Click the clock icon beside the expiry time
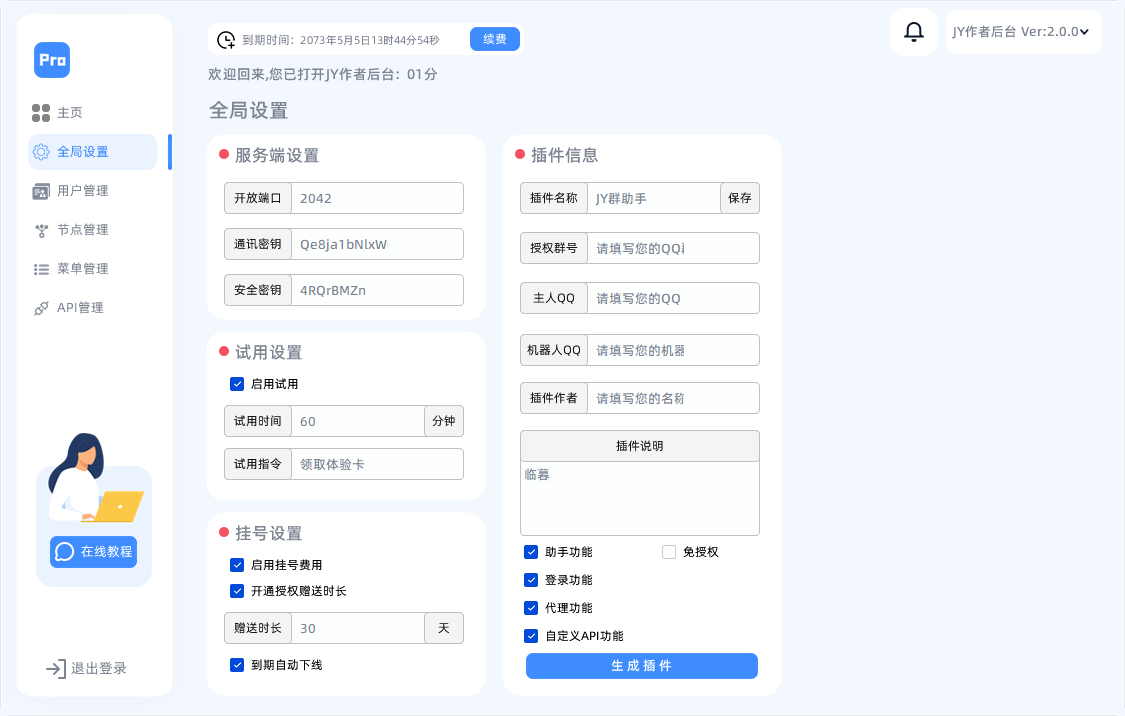Image resolution: width=1125 pixels, height=716 pixels. [227, 39]
